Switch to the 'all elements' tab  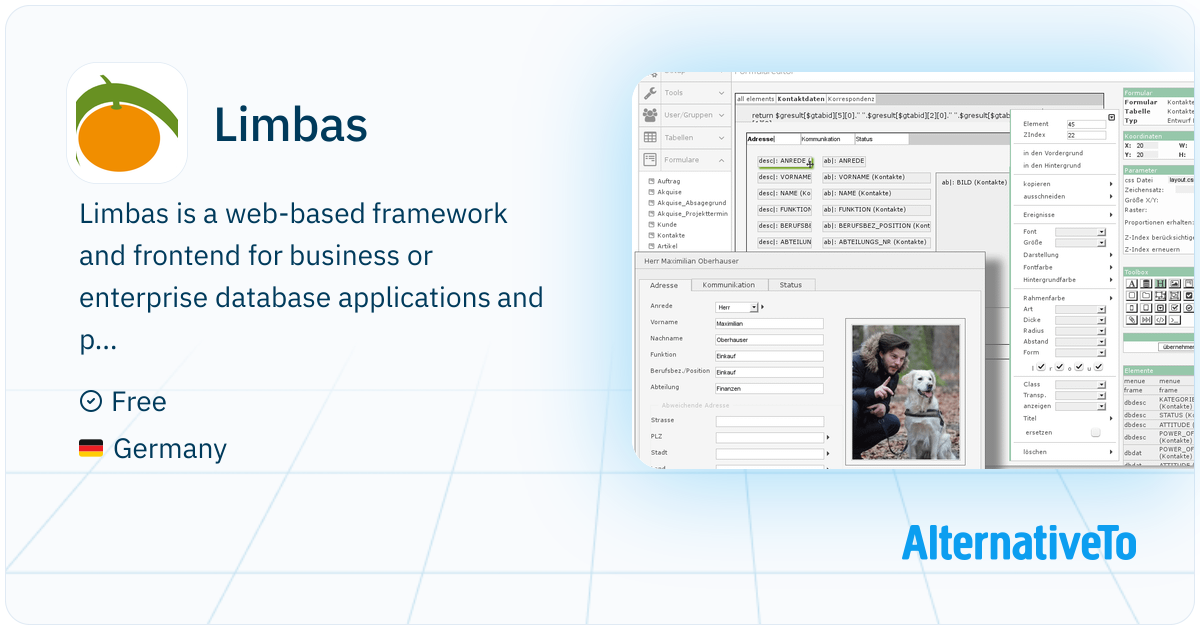(x=755, y=99)
